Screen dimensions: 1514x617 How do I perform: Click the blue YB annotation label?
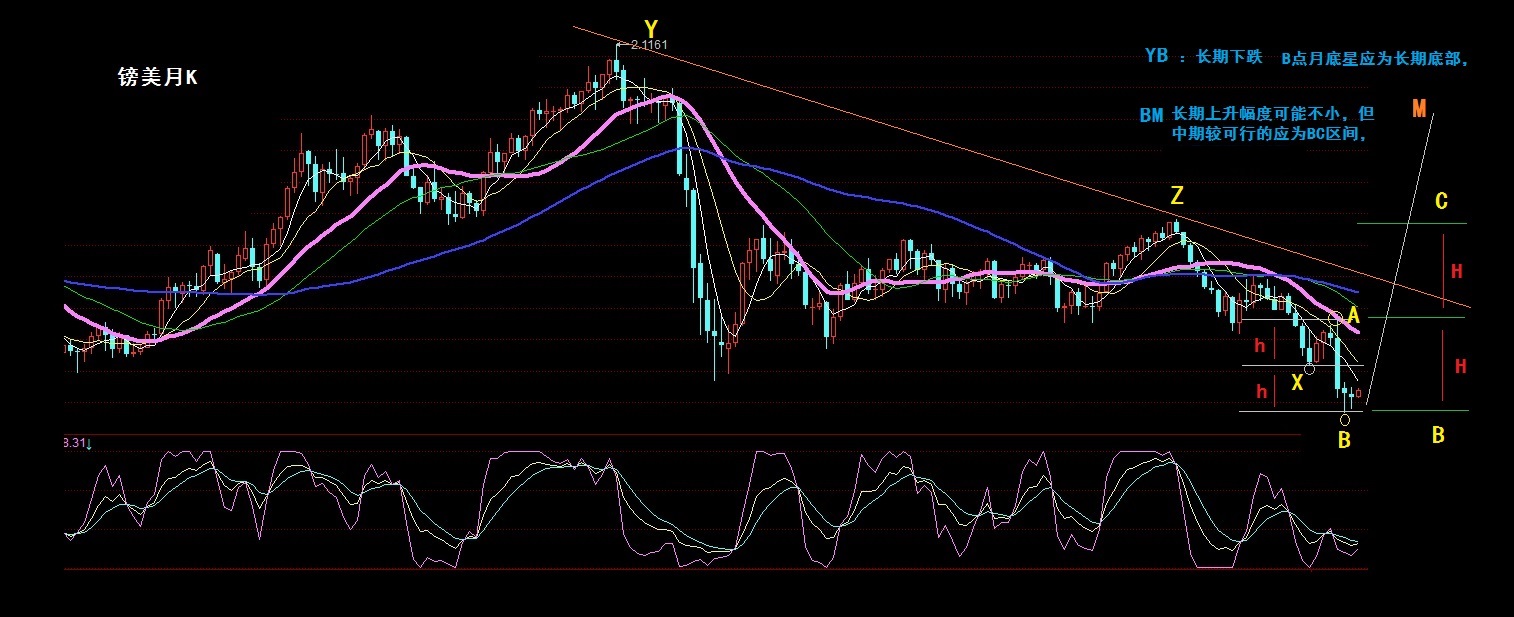click(1156, 57)
